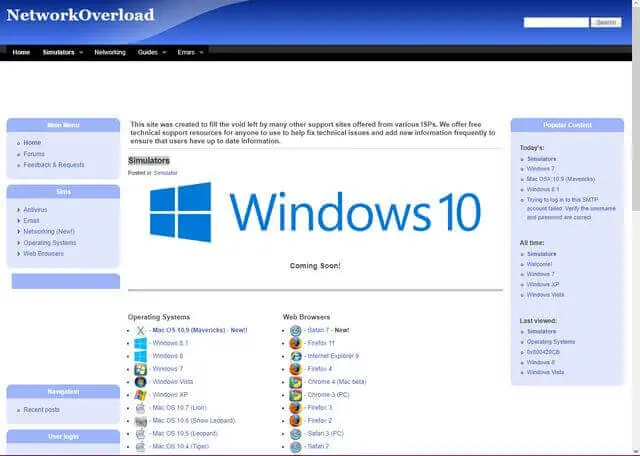
Task: Click the page's vertical scrollbar
Action: 636,228
